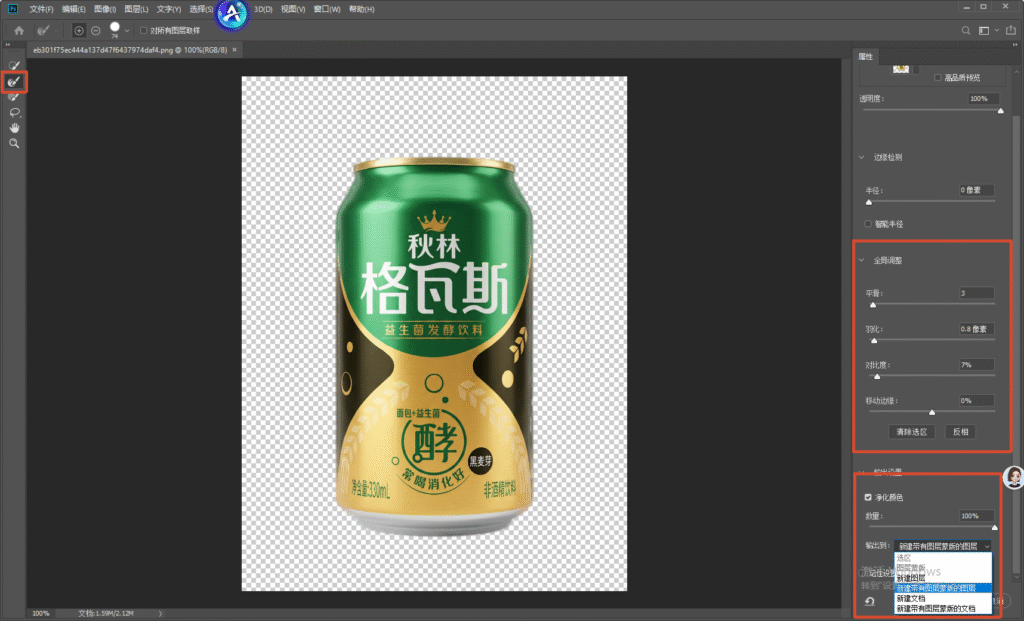Screen dimensions: 1024x621
Task: Click the Photoshop Ps logo icon
Action: click(x=12, y=8)
